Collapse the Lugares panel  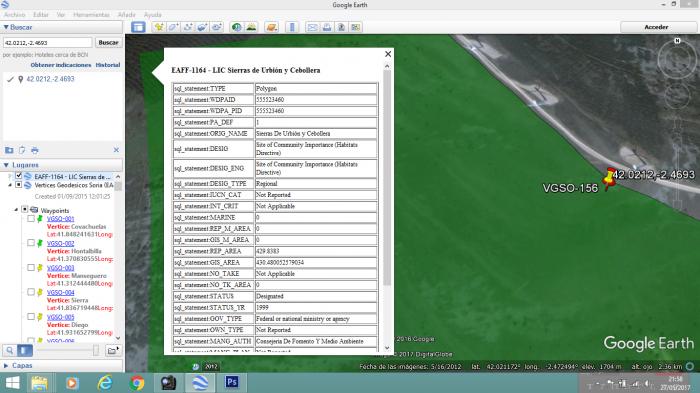6,165
